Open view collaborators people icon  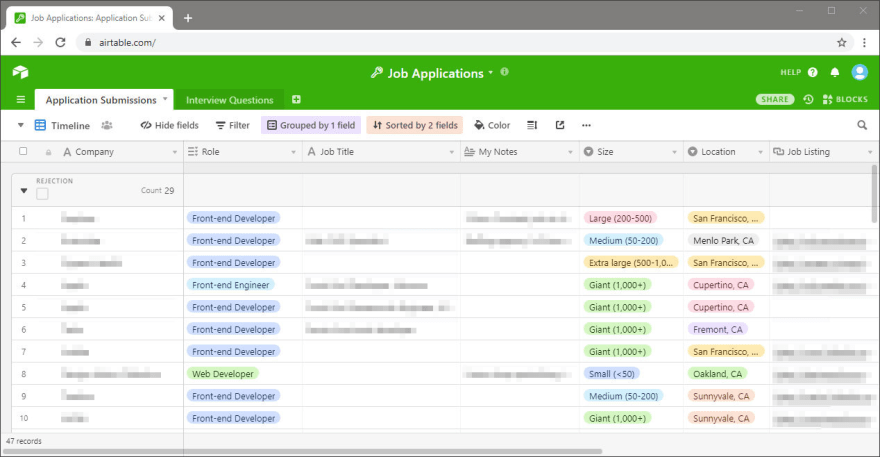pyautogui.click(x=107, y=125)
